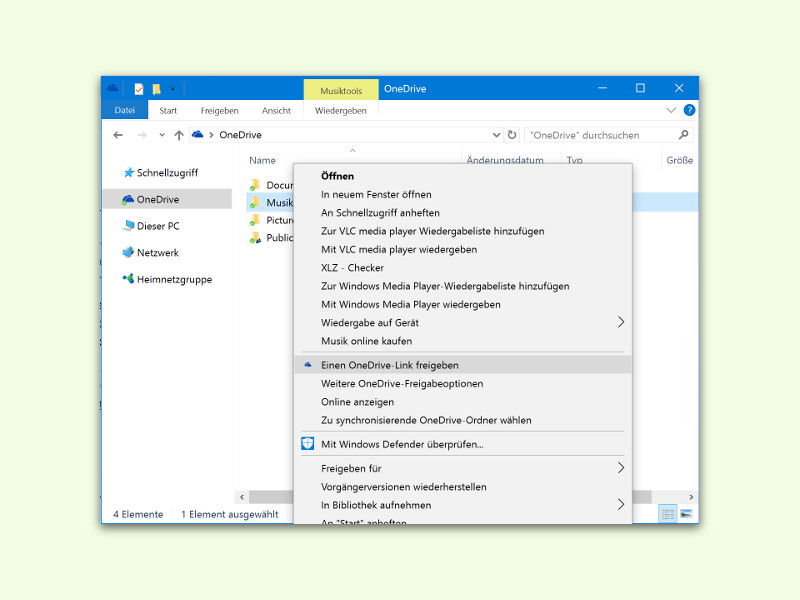
Task: Choose Mit VLC media player wiedergeben
Action: pyautogui.click(x=463, y=249)
